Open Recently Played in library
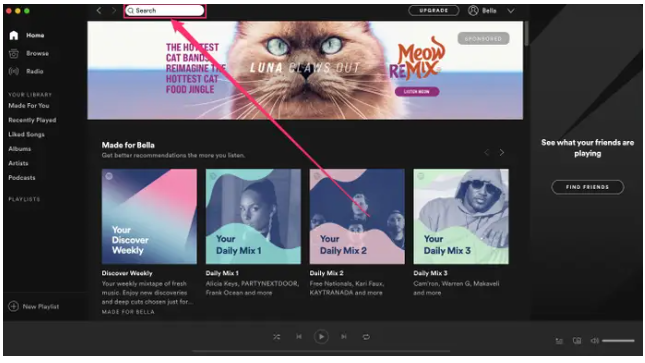This screenshot has height=363, width=645. tap(32, 120)
